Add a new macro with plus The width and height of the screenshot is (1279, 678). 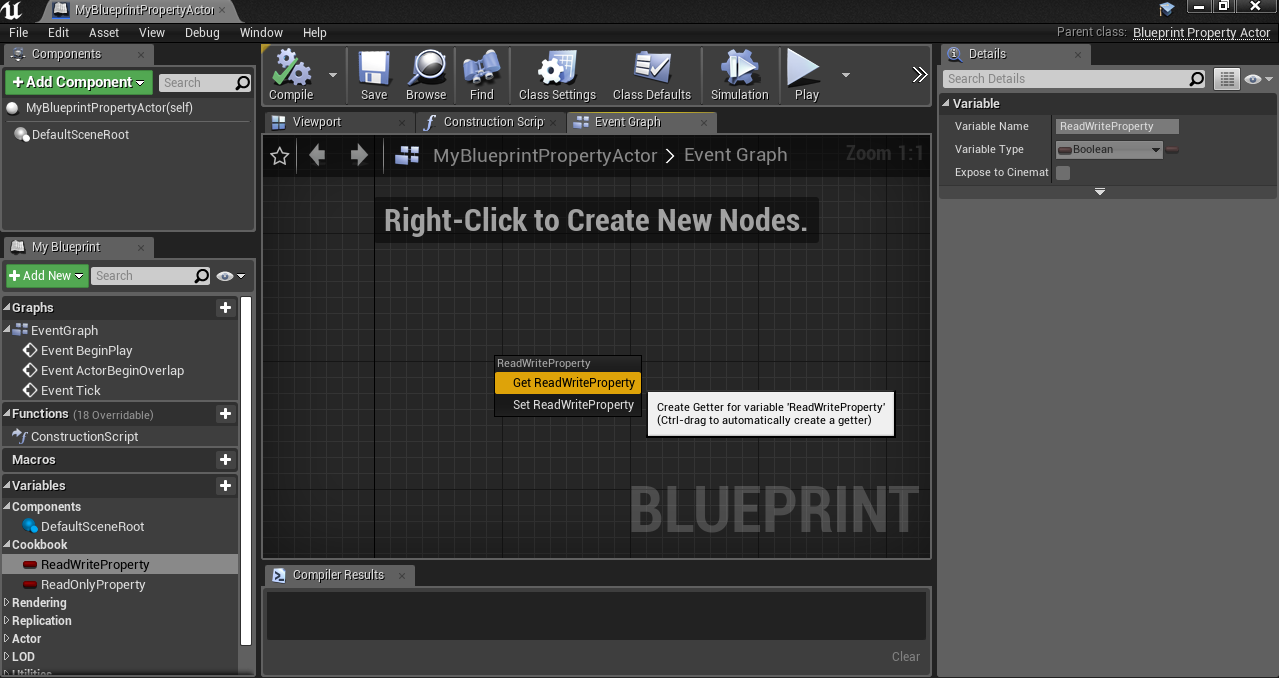(x=226, y=460)
